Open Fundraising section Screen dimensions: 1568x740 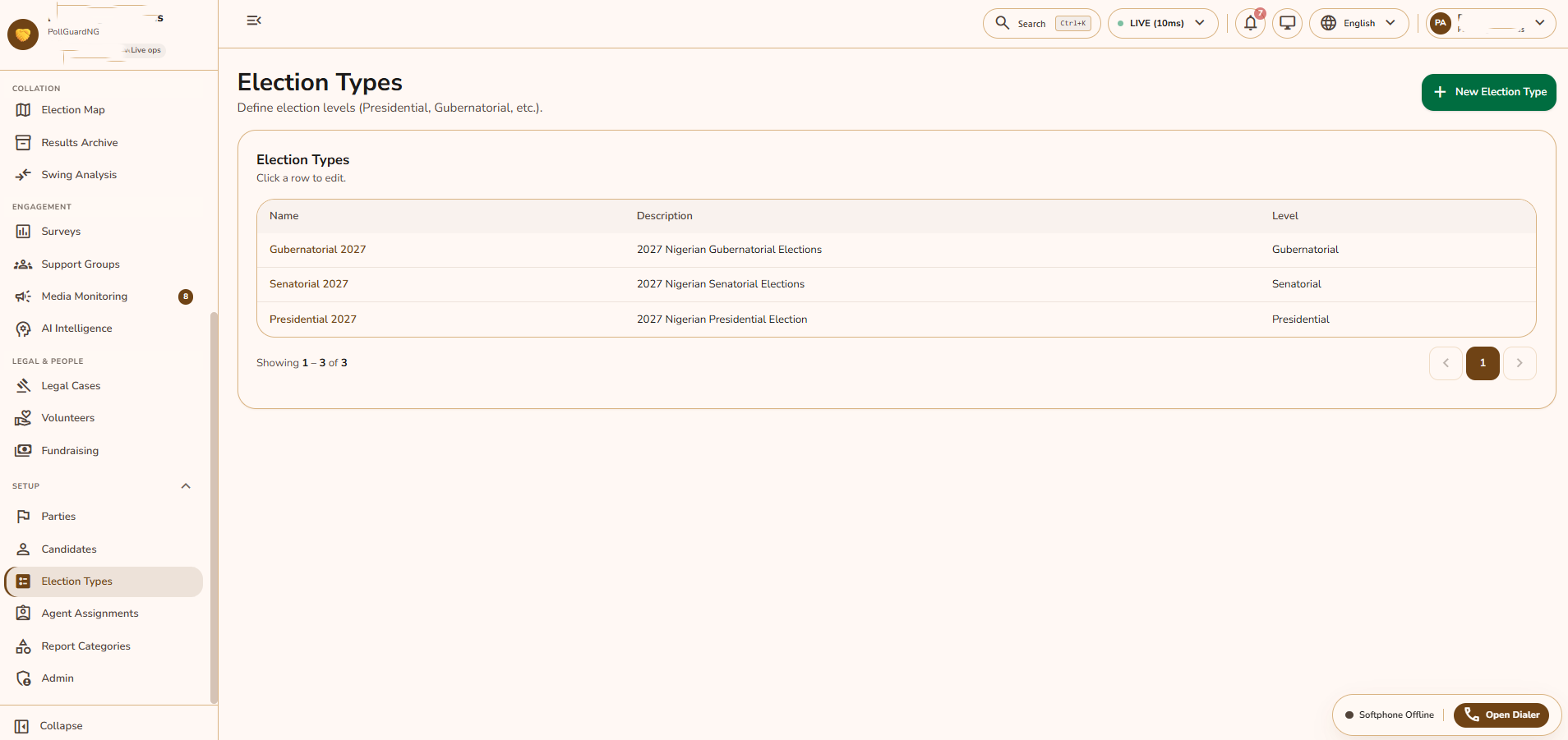[x=104, y=451]
